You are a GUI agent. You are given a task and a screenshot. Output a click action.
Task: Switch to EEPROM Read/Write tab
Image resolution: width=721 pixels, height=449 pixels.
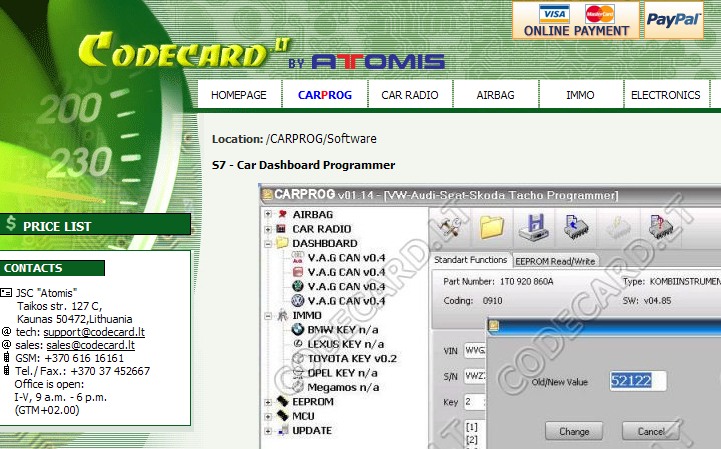tap(555, 260)
